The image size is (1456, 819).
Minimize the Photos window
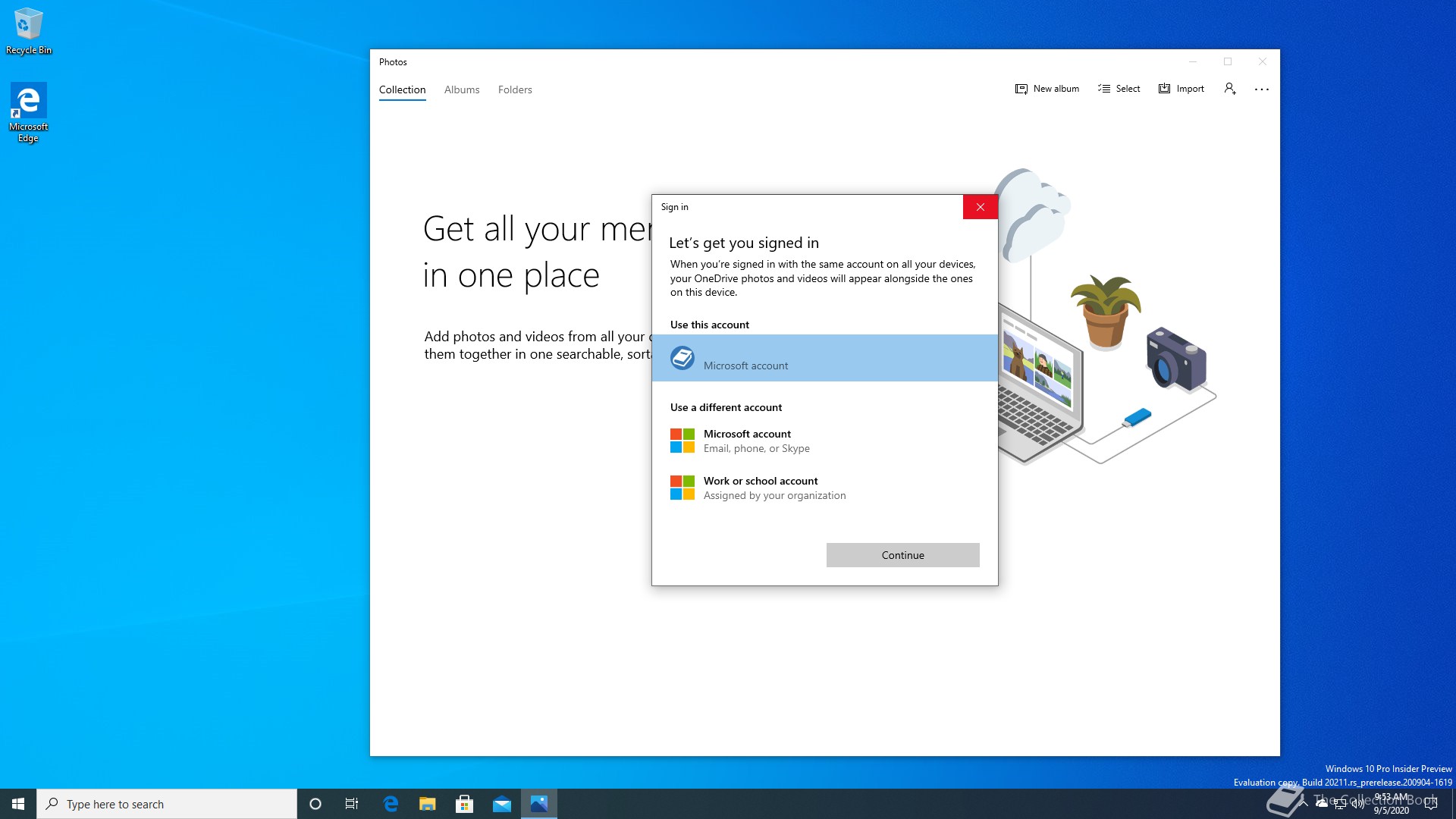pos(1193,61)
